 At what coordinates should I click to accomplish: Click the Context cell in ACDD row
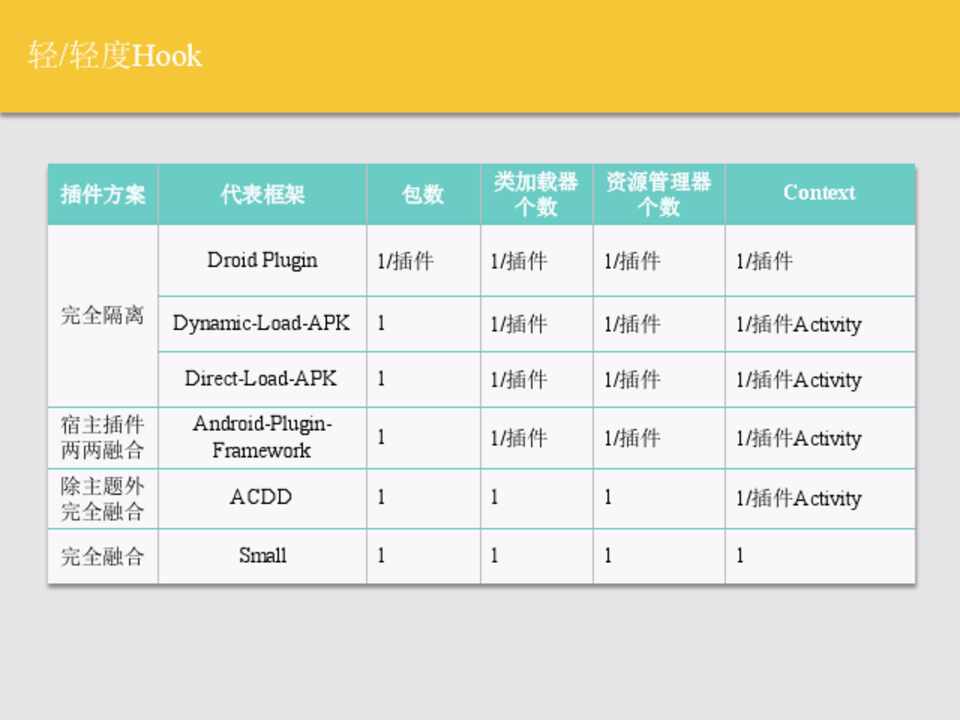click(x=819, y=498)
